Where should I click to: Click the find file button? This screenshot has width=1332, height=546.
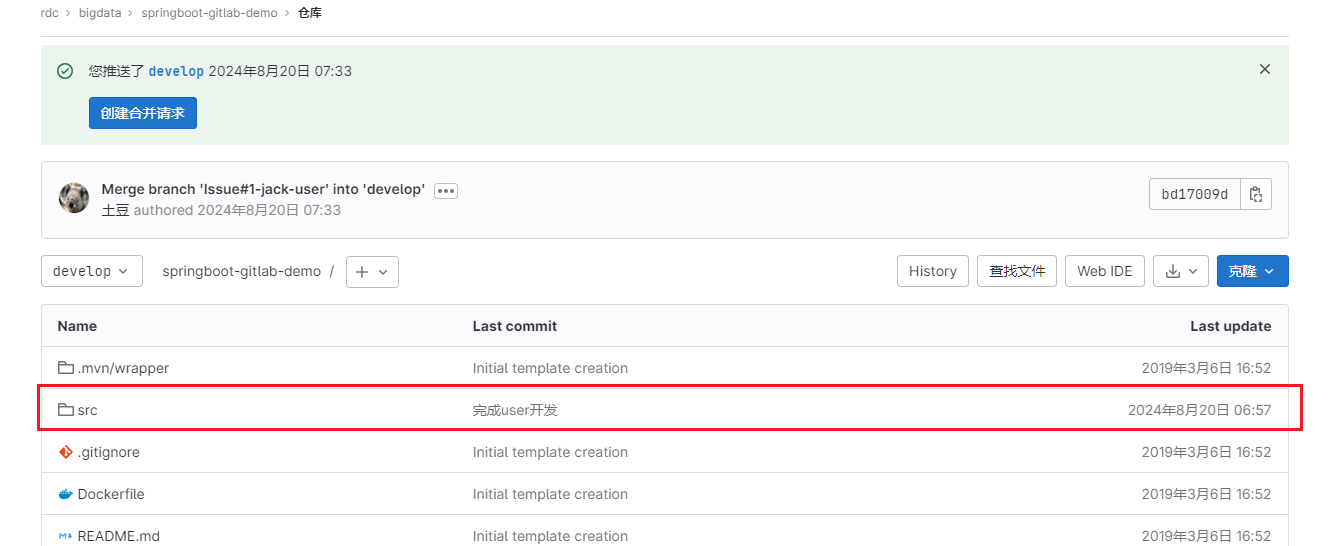pos(1016,271)
